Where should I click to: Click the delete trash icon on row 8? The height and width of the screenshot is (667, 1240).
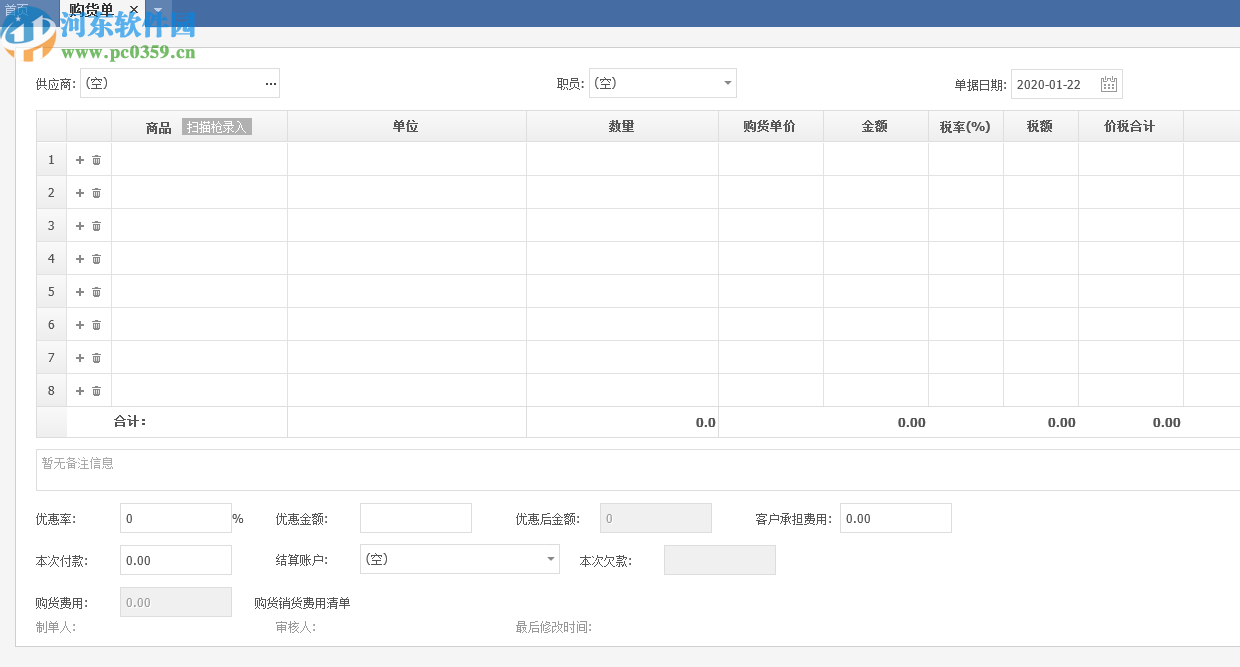[x=96, y=390]
